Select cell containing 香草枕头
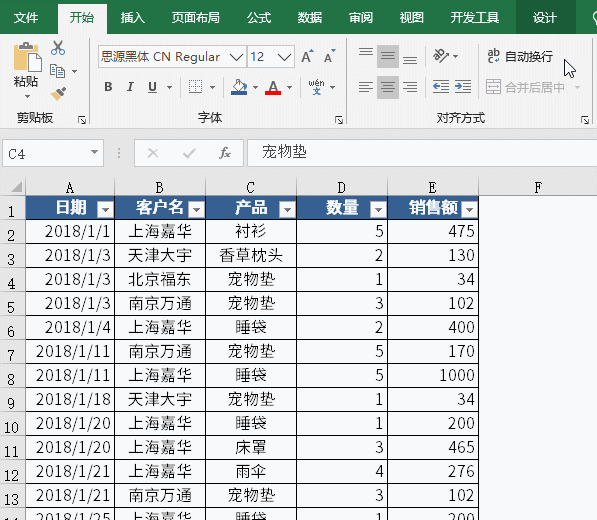 [x=251, y=255]
